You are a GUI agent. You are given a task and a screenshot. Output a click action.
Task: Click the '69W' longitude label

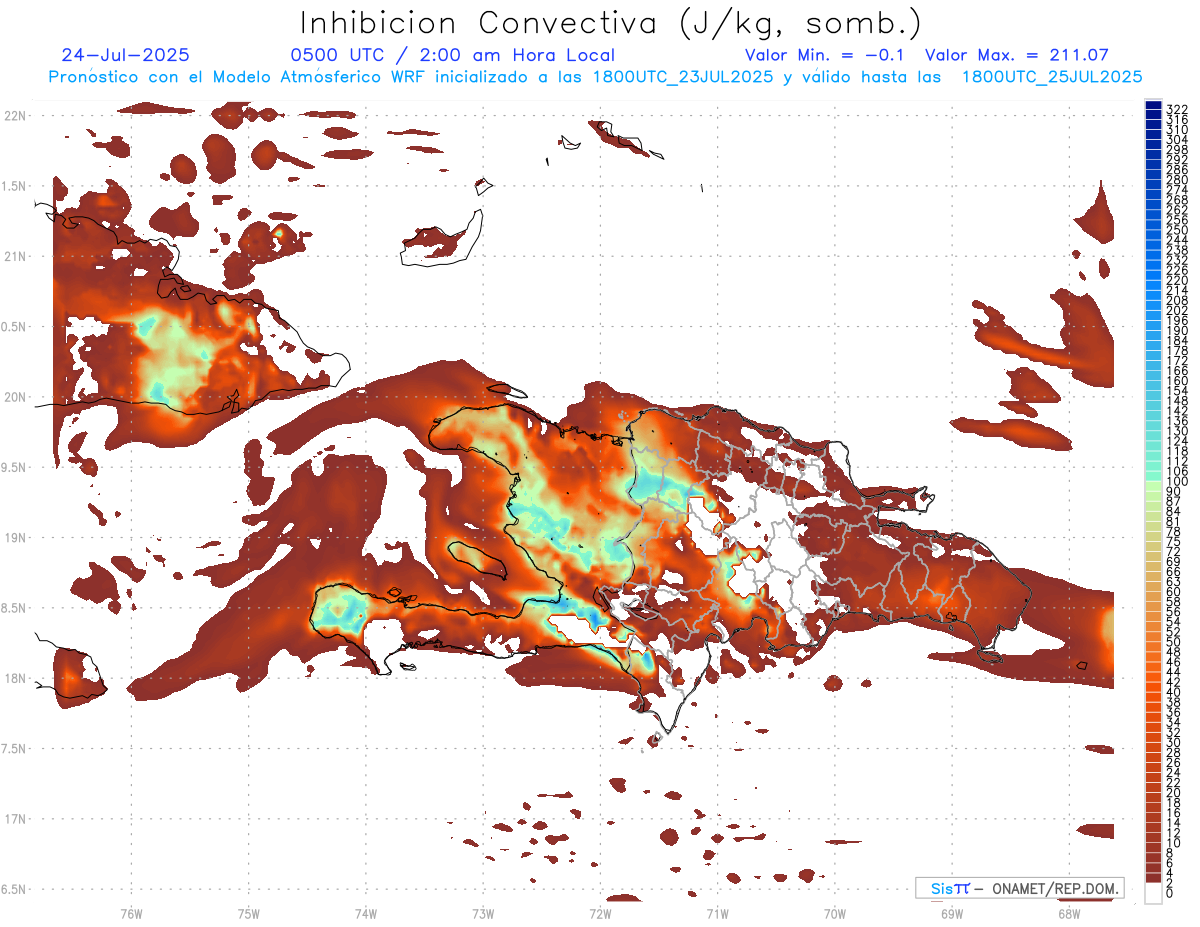pos(952,913)
